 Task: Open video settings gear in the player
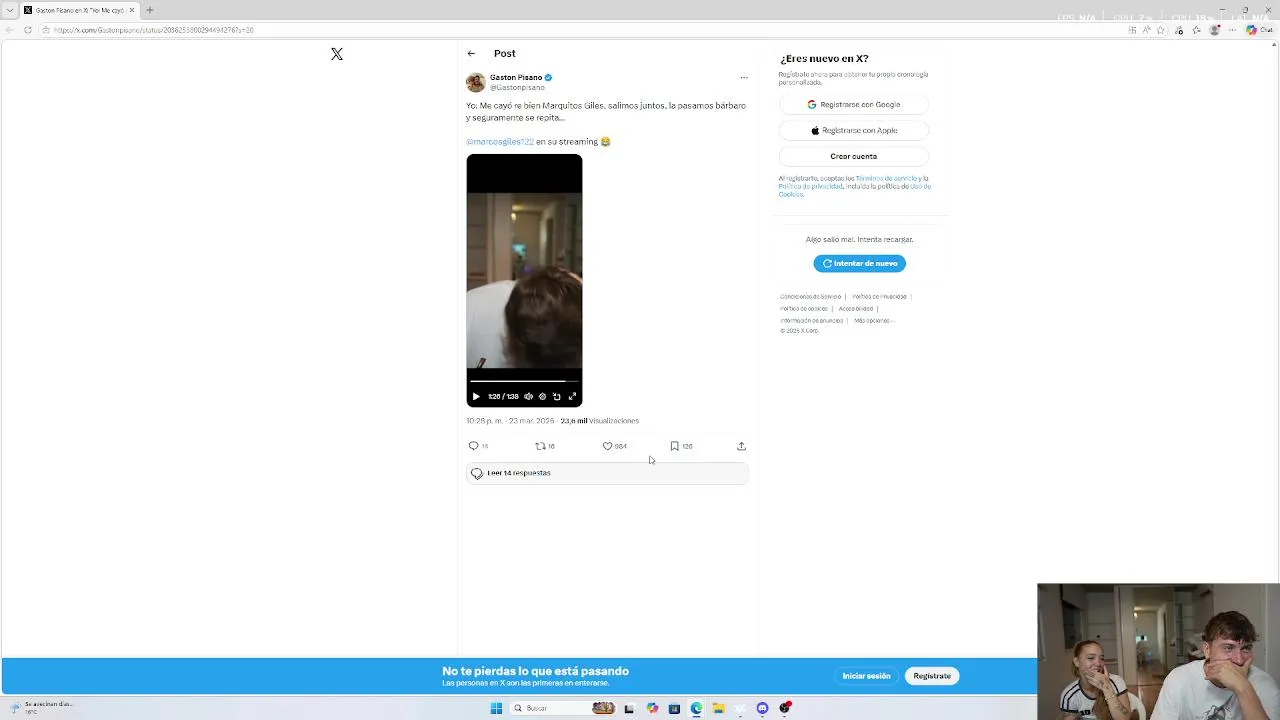coord(543,397)
